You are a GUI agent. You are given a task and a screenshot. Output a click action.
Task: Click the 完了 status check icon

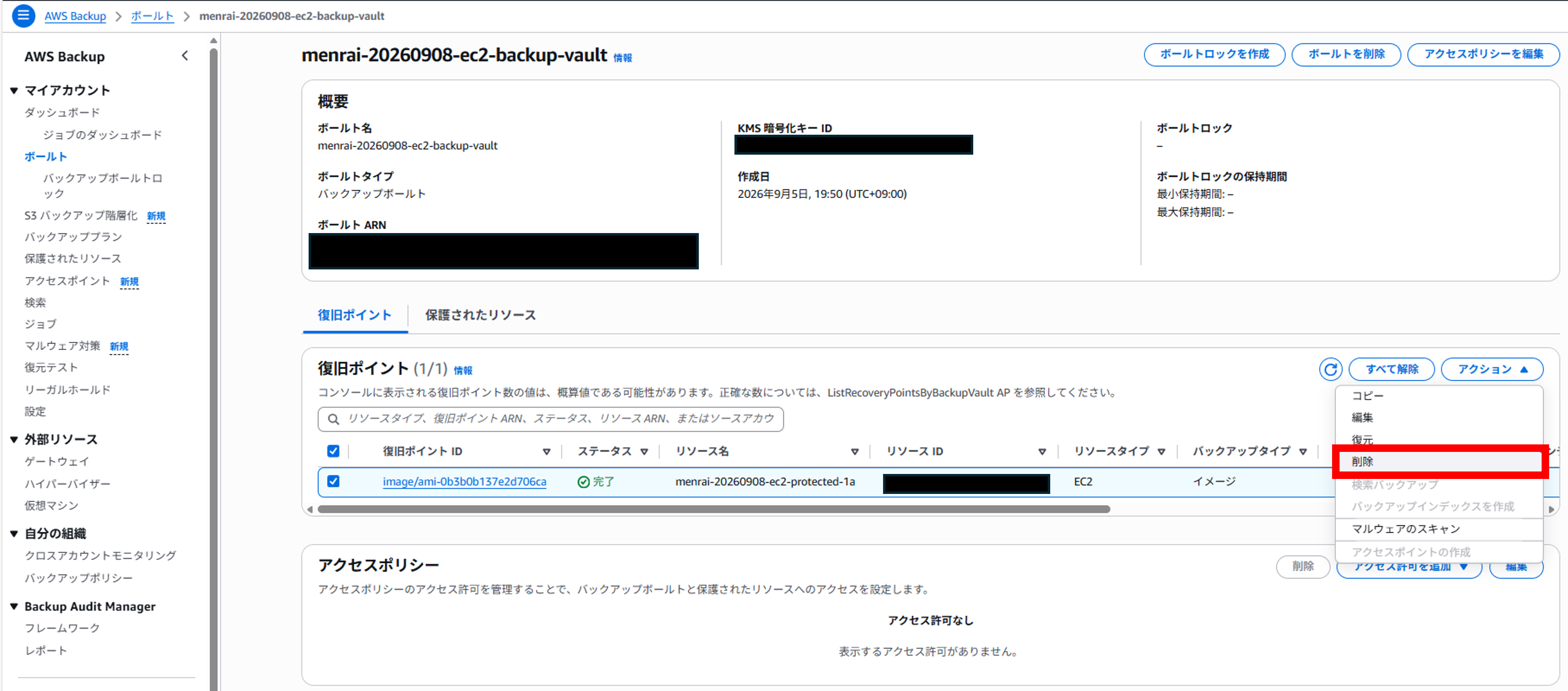(x=583, y=481)
